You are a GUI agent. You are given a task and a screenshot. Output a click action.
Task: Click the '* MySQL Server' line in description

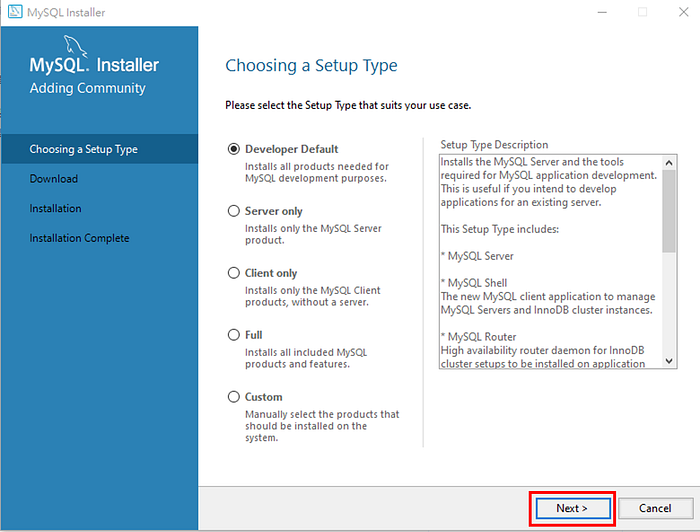(x=477, y=256)
